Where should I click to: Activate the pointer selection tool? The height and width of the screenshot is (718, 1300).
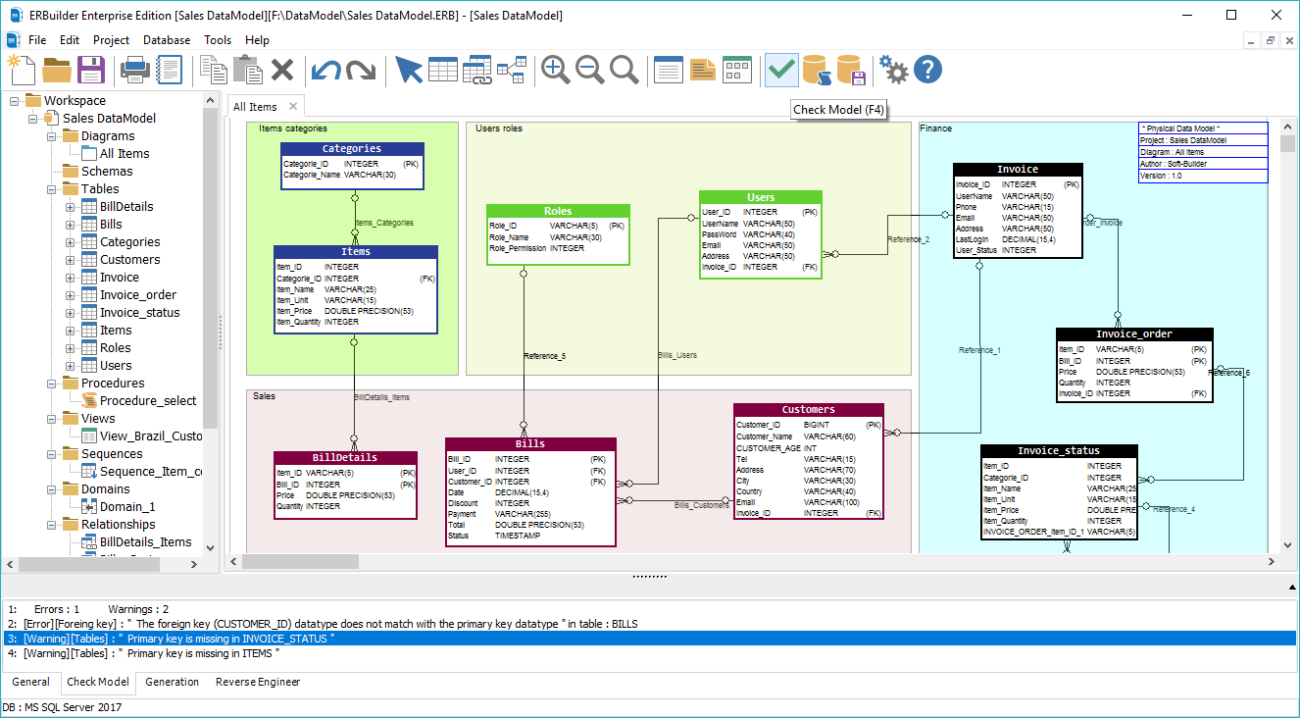coord(410,70)
